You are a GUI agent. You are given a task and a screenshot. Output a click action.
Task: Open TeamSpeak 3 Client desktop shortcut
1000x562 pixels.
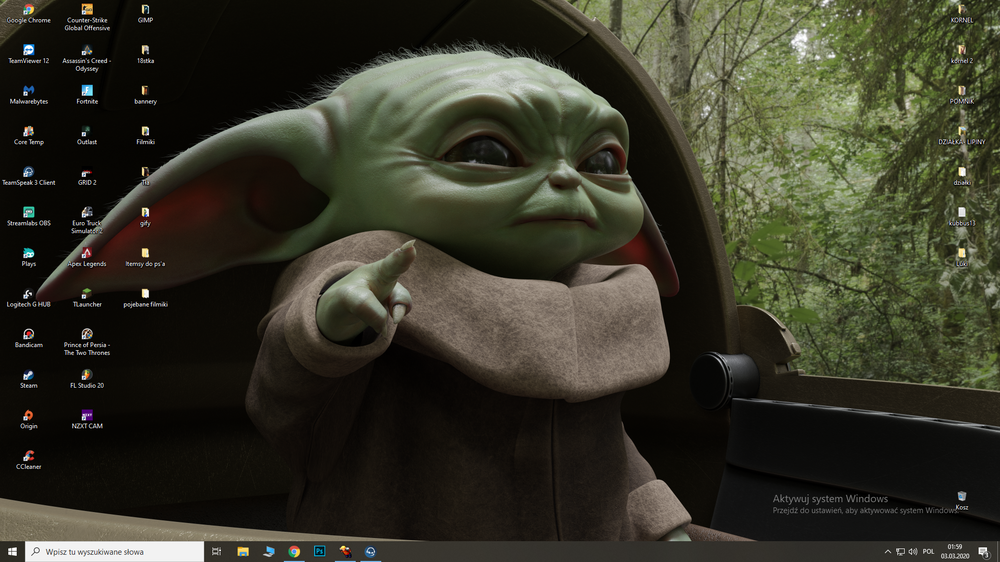click(29, 176)
